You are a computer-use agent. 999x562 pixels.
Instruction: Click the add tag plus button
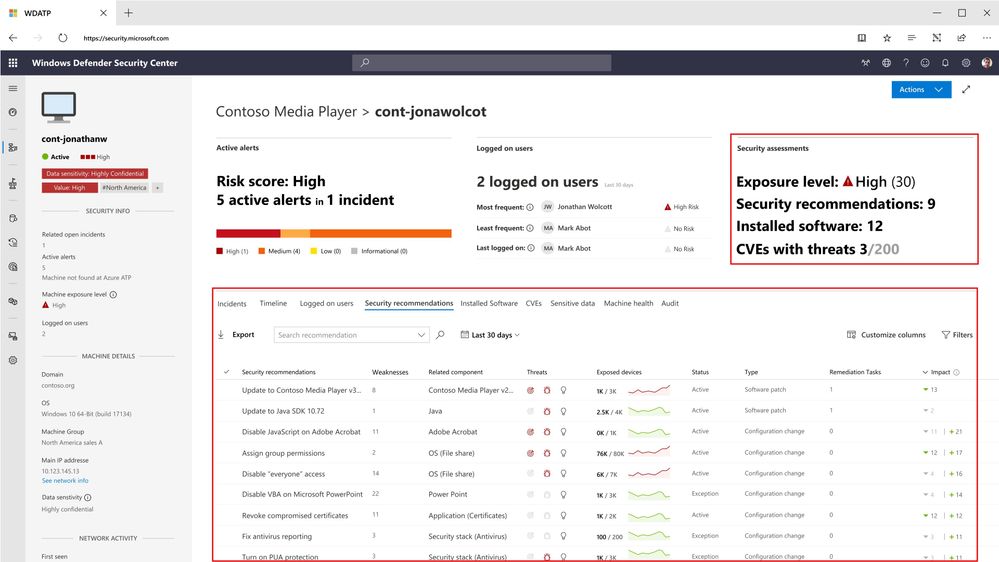coord(157,187)
